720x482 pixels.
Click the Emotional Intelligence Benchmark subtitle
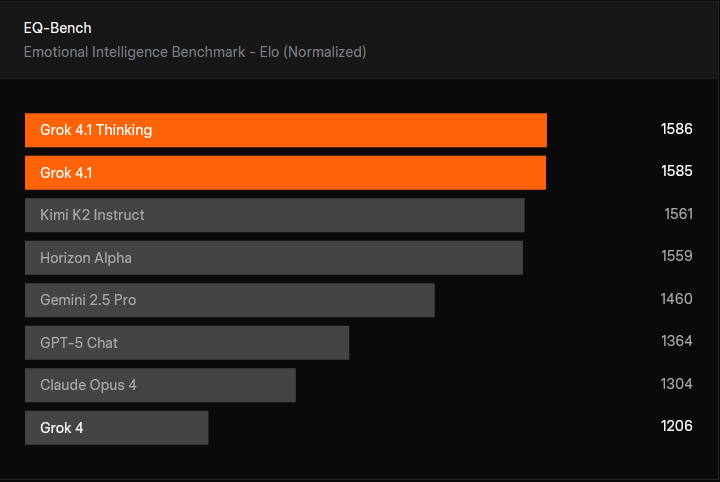pyautogui.click(x=194, y=52)
